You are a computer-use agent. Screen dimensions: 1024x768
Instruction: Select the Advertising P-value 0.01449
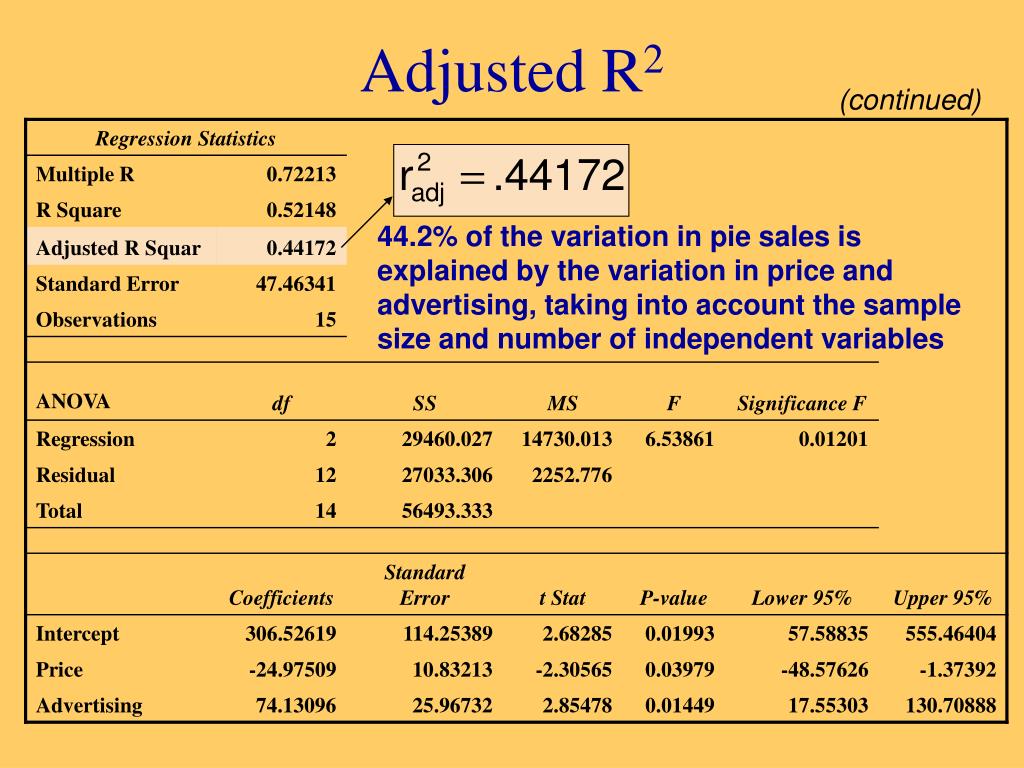pos(679,705)
